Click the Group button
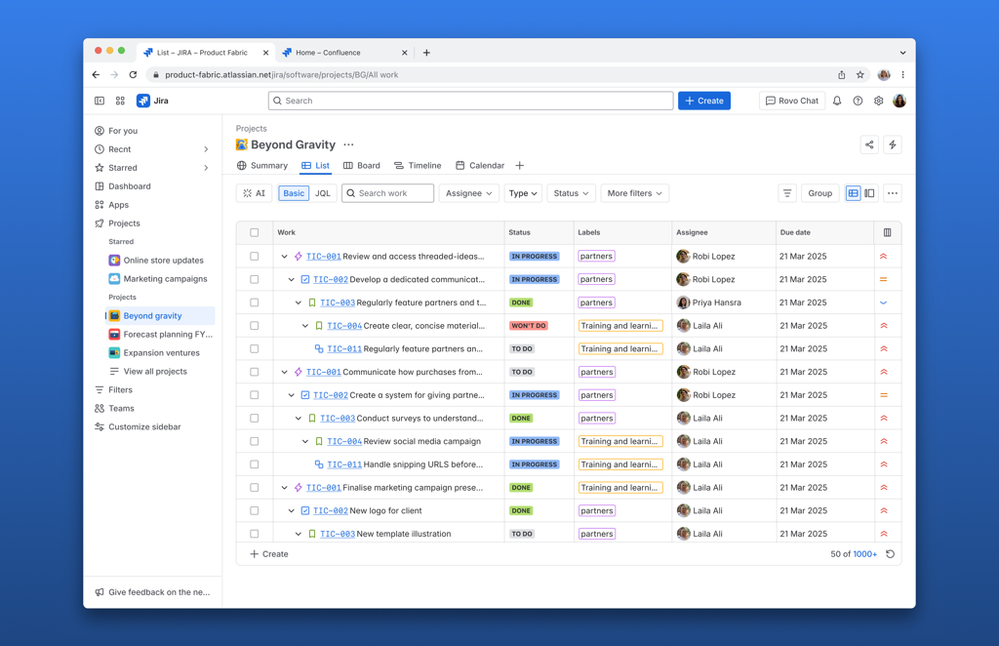The width and height of the screenshot is (999, 646). (820, 193)
